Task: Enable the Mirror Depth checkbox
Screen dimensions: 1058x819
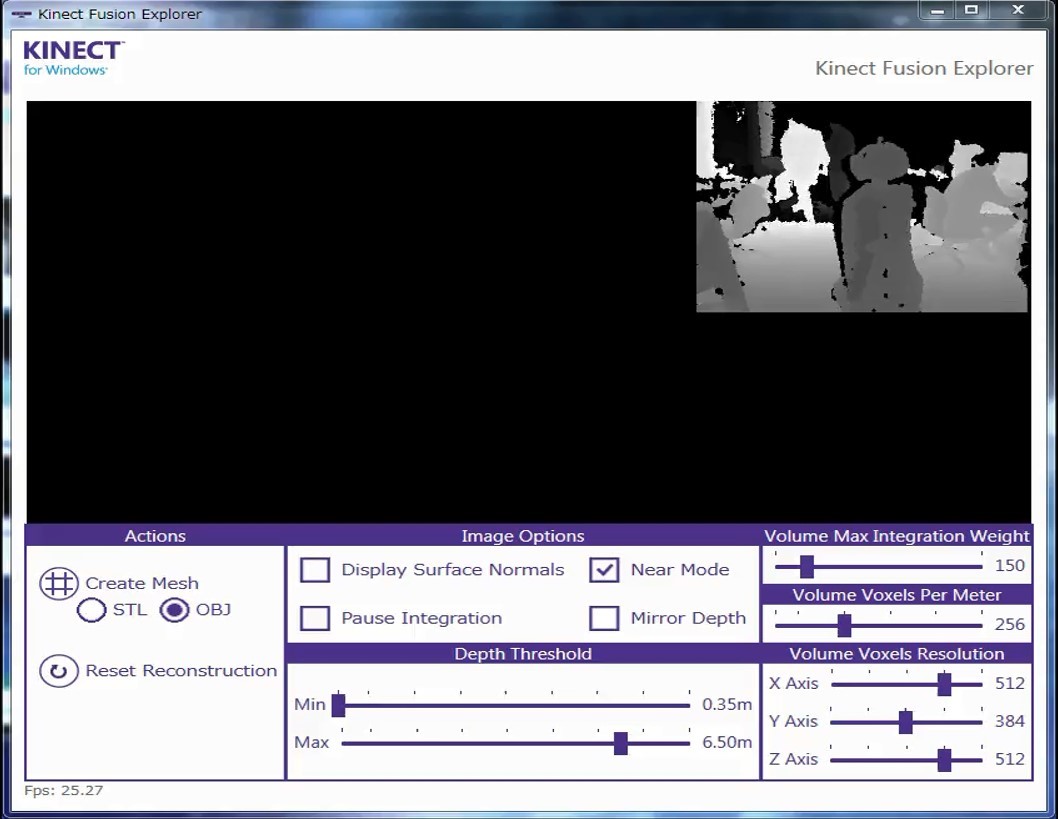Action: (604, 618)
